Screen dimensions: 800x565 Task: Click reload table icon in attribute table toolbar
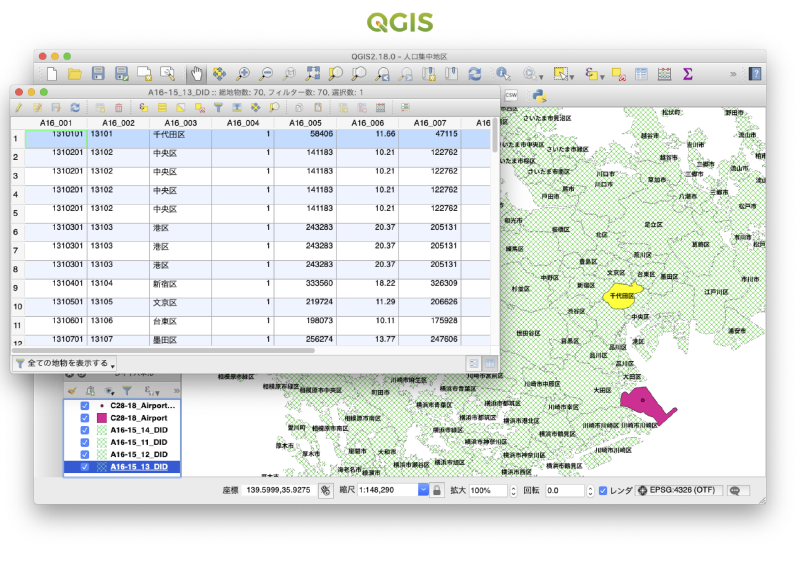click(75, 108)
